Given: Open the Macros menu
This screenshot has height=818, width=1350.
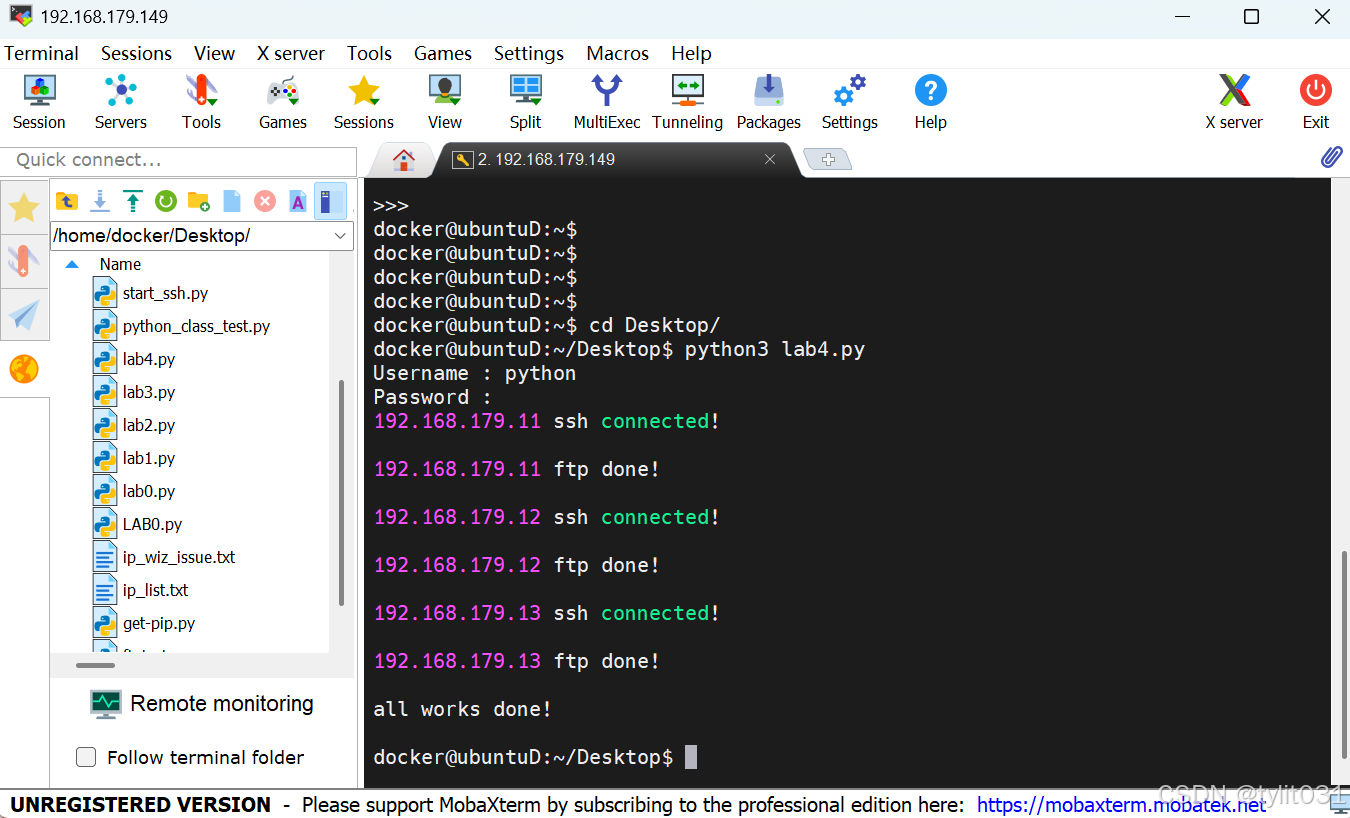Looking at the screenshot, I should [x=618, y=53].
